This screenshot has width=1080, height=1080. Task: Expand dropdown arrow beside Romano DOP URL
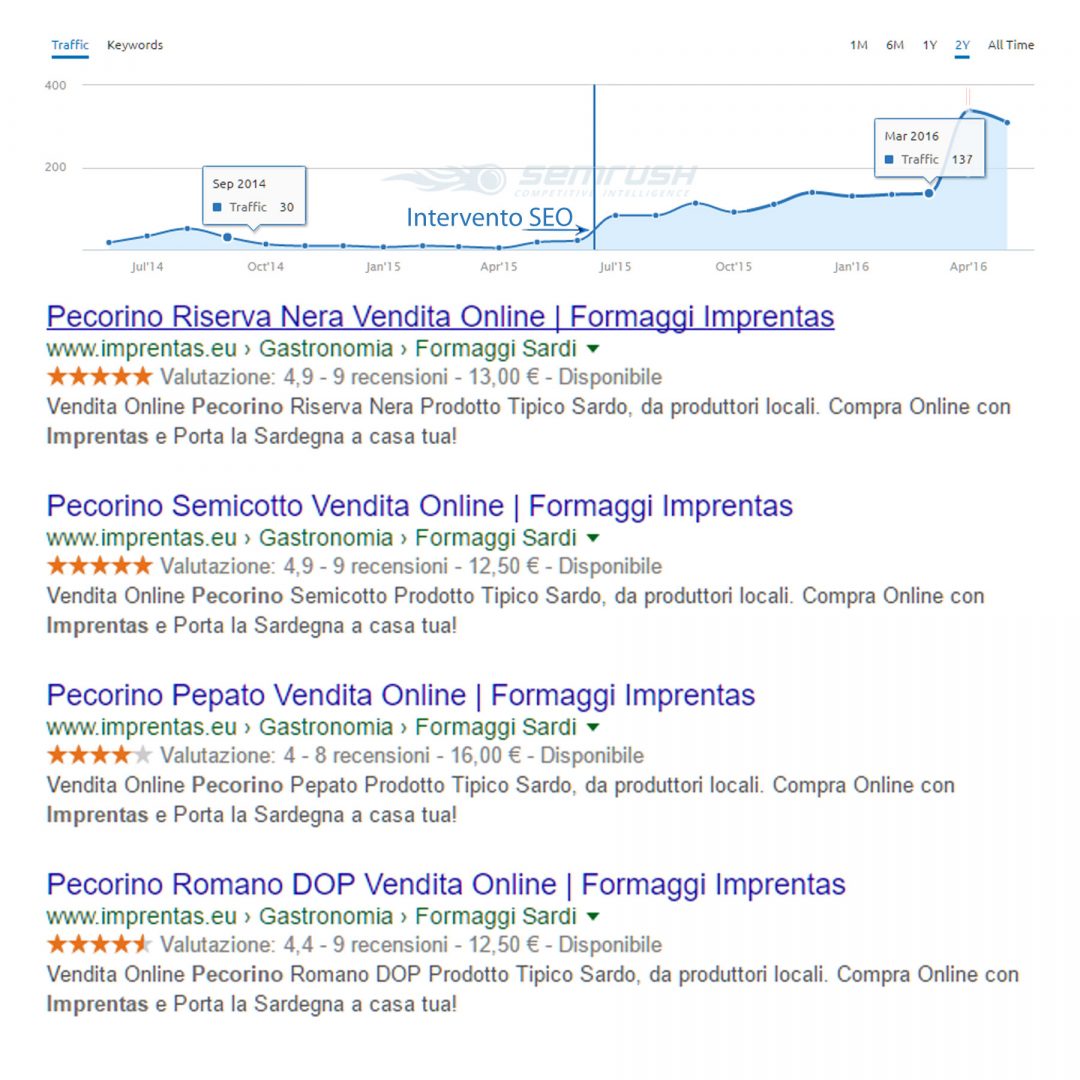[x=593, y=917]
